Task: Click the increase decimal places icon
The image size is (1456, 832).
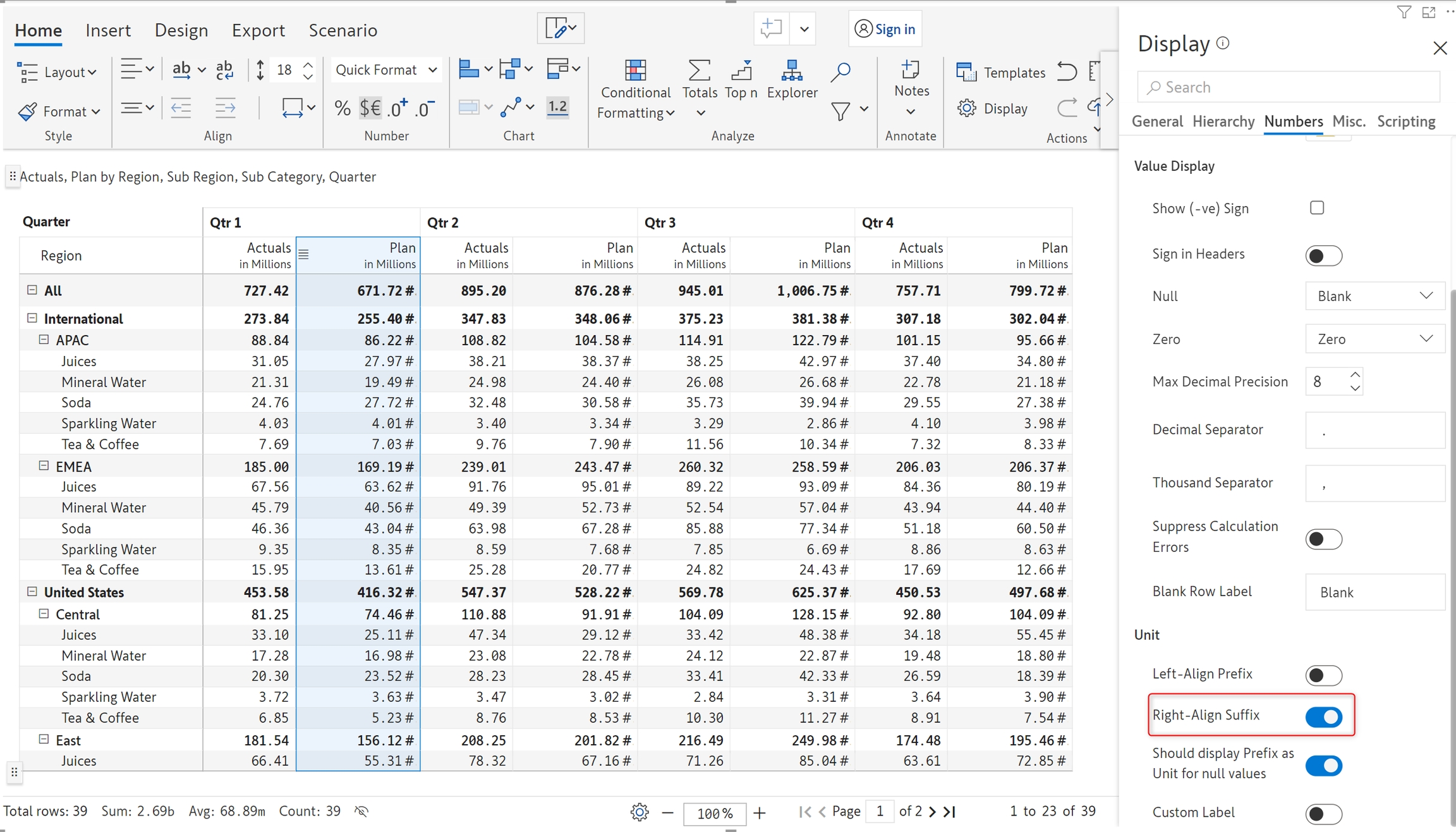Action: click(397, 109)
